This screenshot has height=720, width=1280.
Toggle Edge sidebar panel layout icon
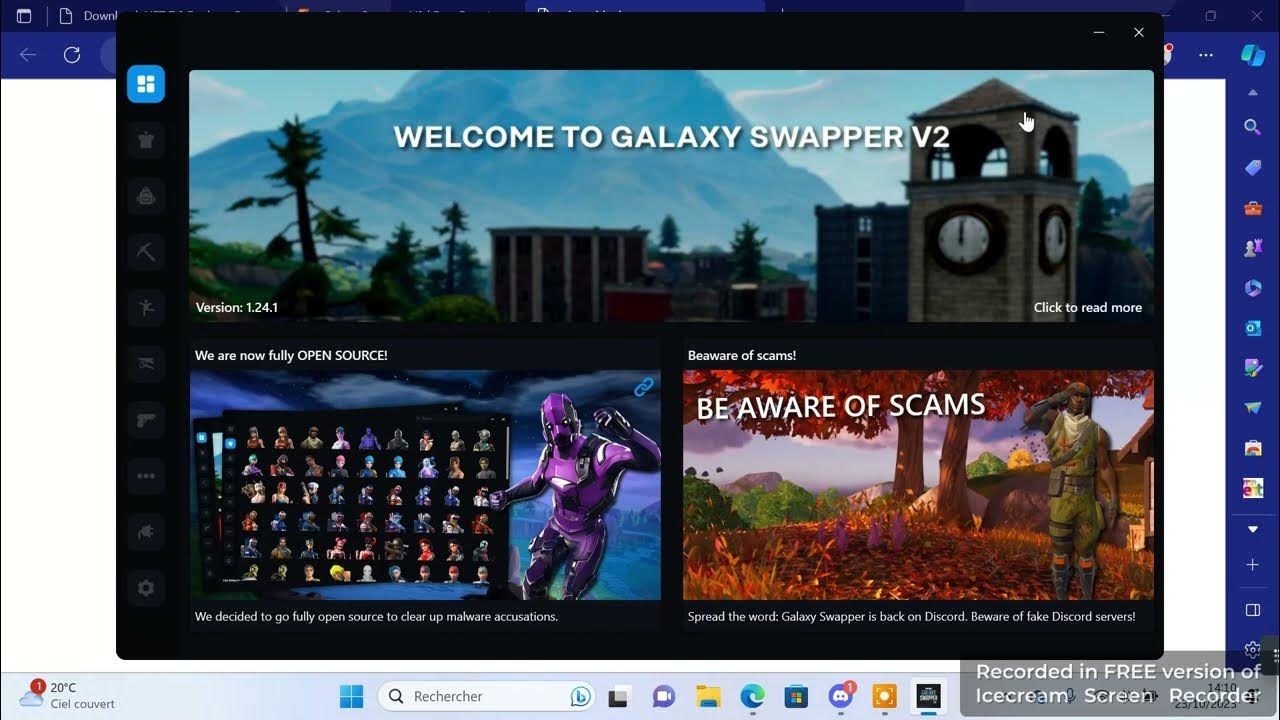click(1252, 610)
